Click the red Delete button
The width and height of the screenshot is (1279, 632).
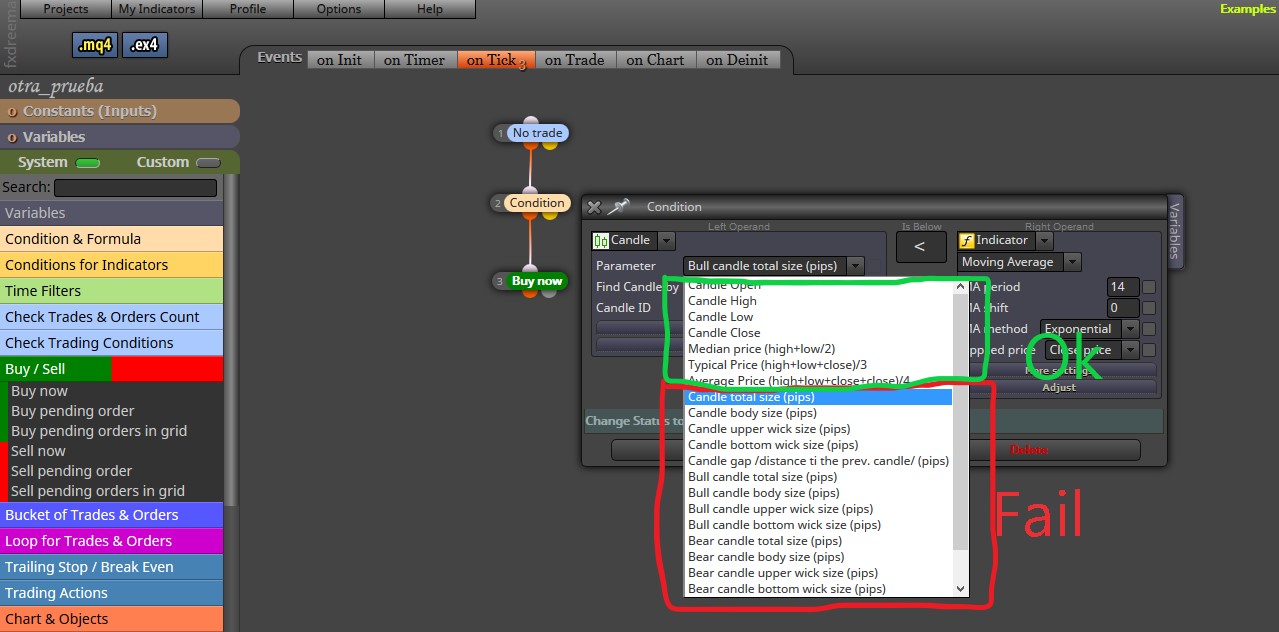pyautogui.click(x=1030, y=450)
